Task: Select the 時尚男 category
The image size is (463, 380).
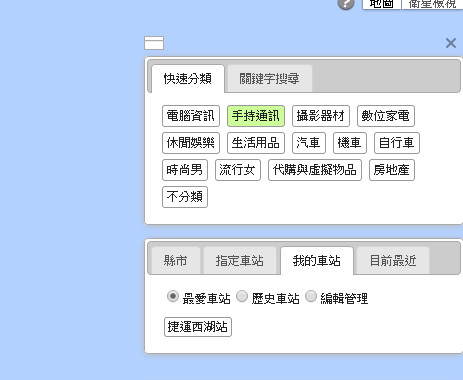Action: coord(185,170)
